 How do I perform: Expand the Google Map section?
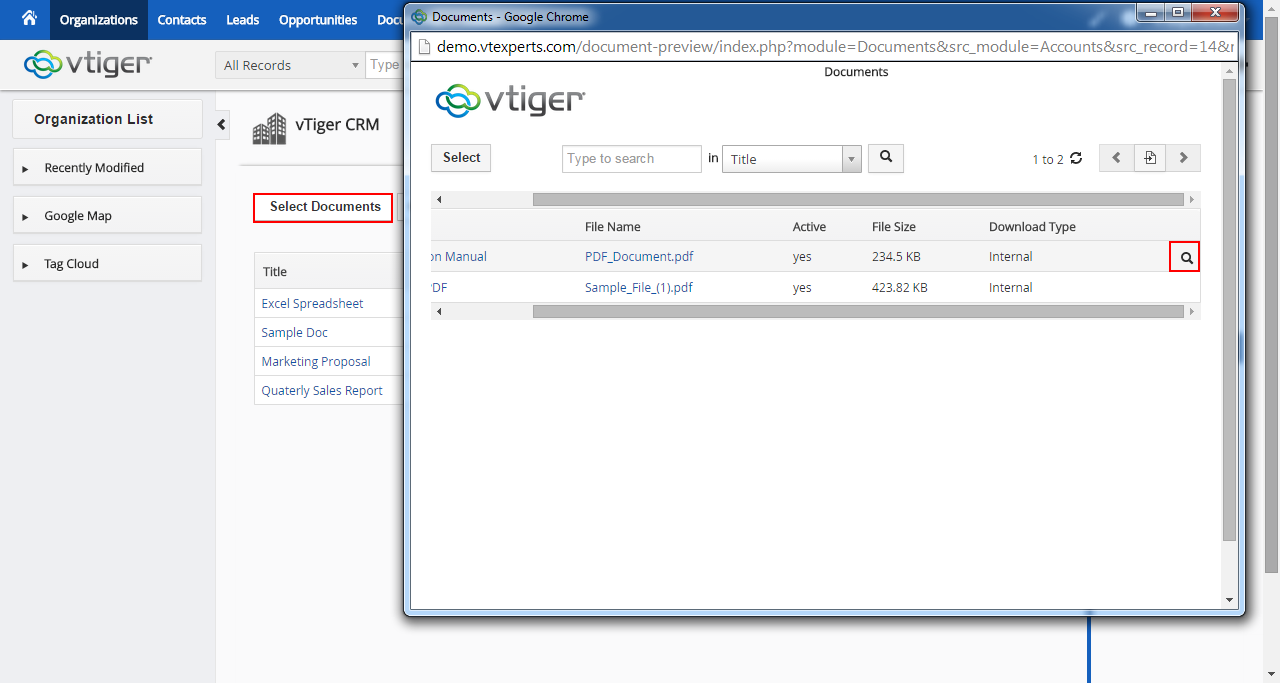107,215
